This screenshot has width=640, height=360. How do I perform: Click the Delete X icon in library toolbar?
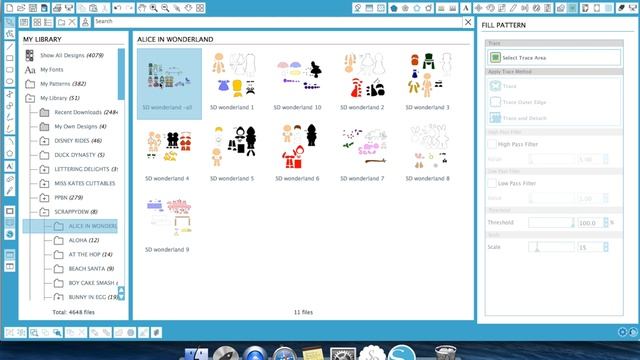(x=72, y=22)
